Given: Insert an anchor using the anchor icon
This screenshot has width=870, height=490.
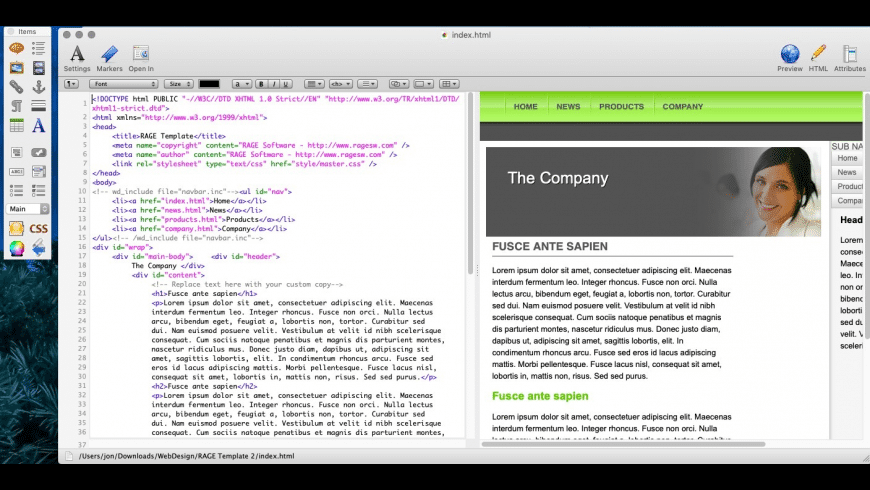Looking at the screenshot, I should click(x=38, y=87).
